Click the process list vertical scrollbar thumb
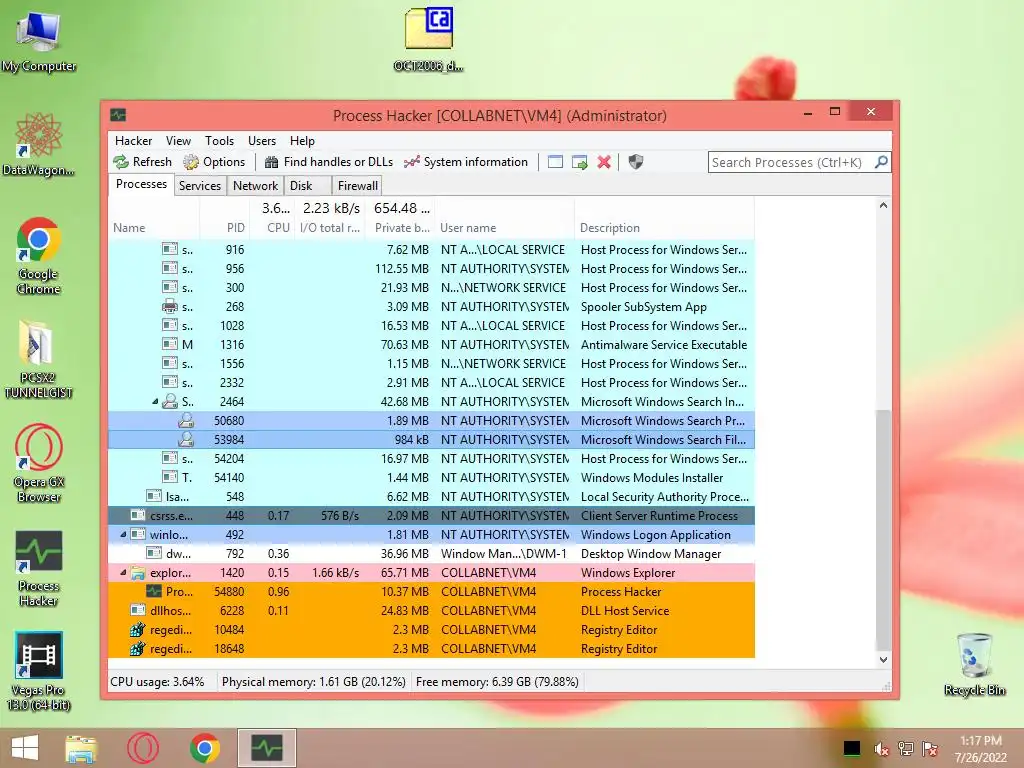This screenshot has width=1024, height=768. click(883, 530)
